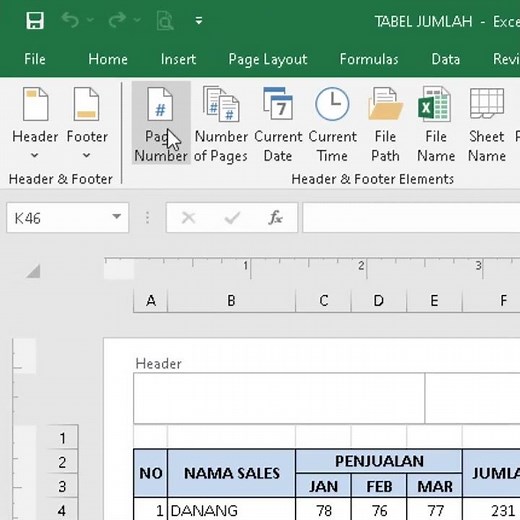The width and height of the screenshot is (520, 520).
Task: Insert File Name element
Action: [436, 123]
